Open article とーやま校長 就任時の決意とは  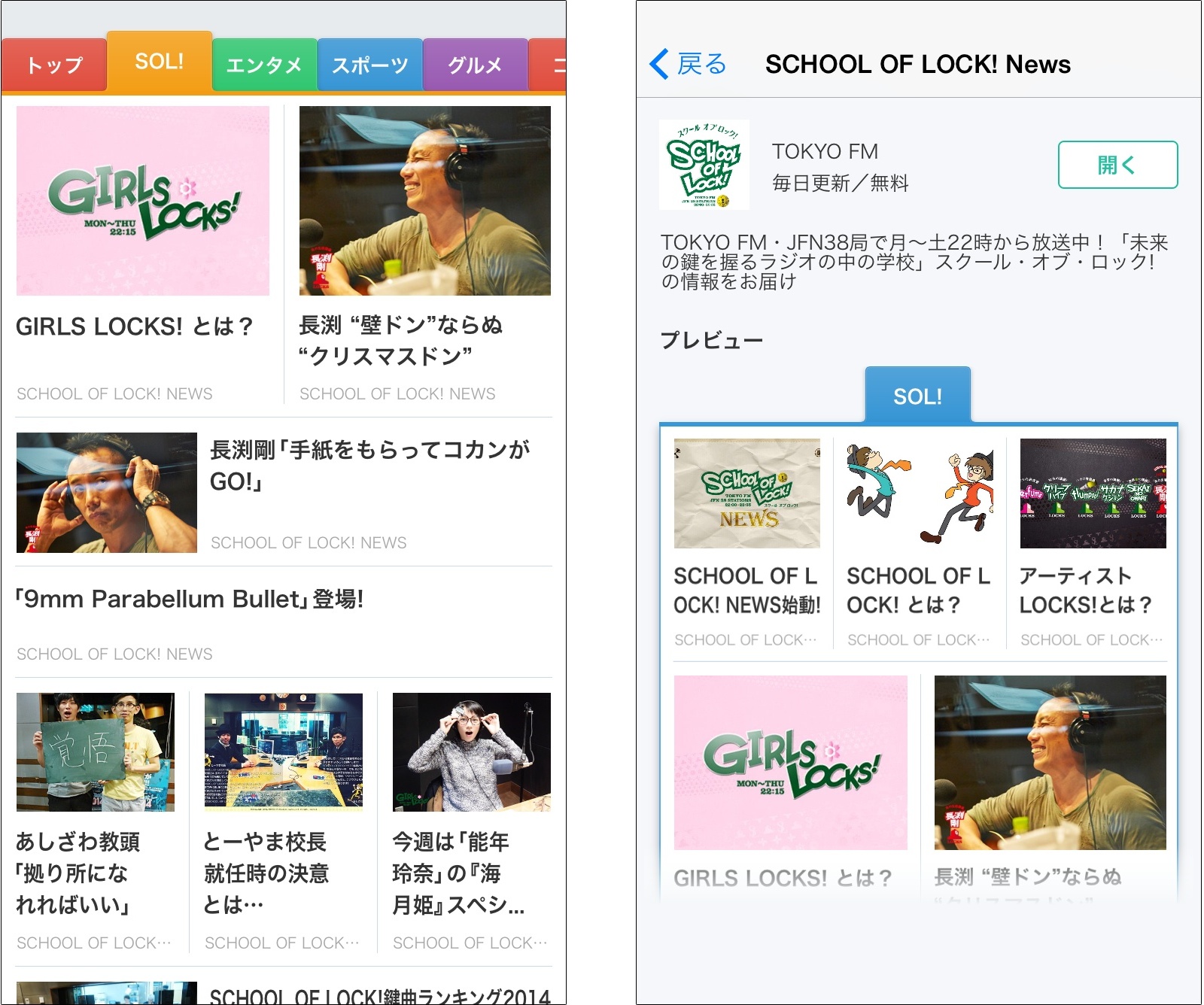[x=266, y=873]
